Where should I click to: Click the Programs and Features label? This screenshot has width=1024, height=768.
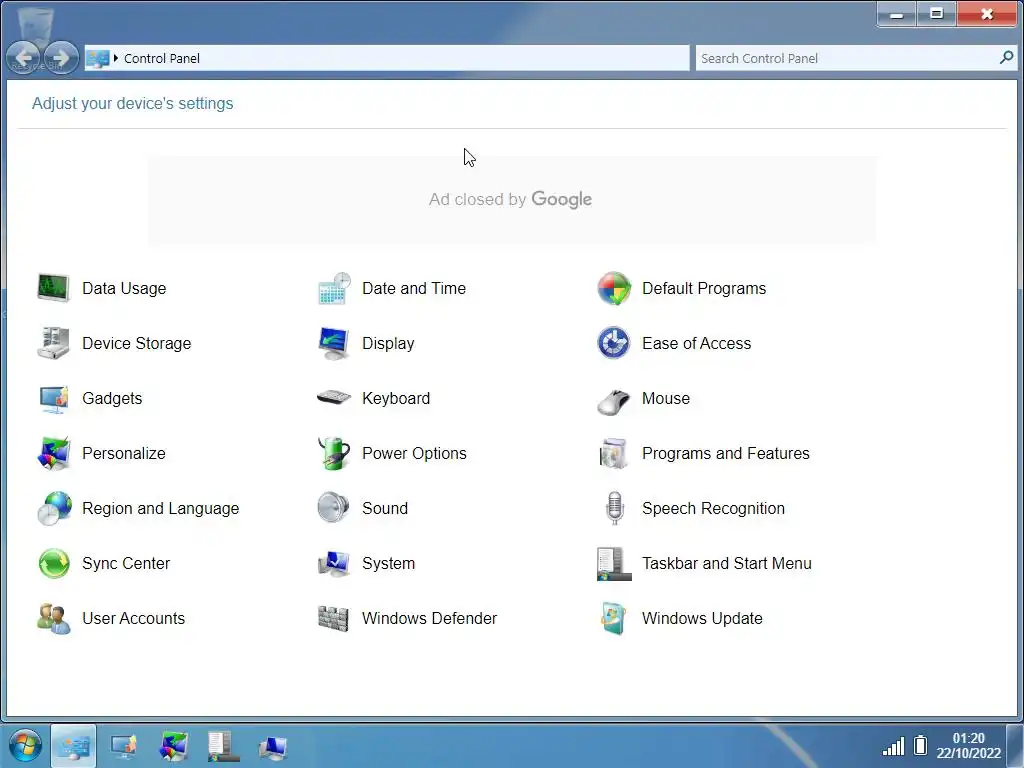point(726,453)
